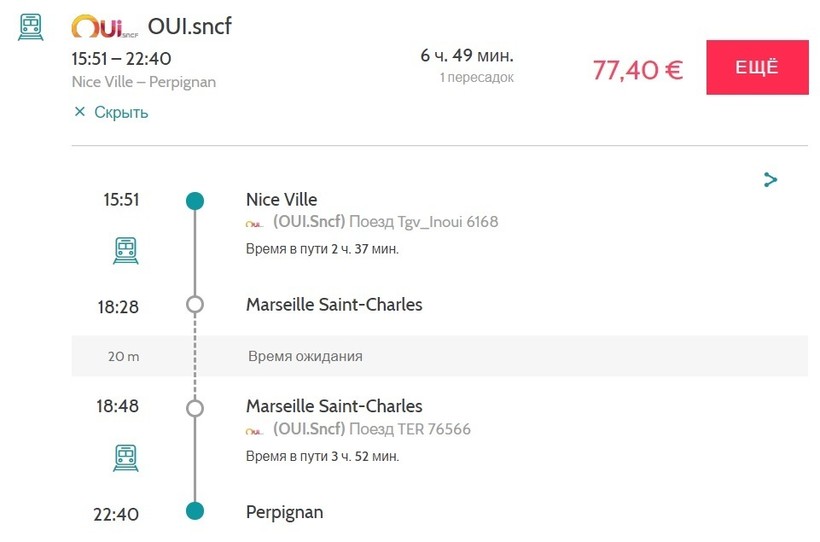
Task: Click the 18:28 Marseille arrival timeline marker
Action: [195, 304]
